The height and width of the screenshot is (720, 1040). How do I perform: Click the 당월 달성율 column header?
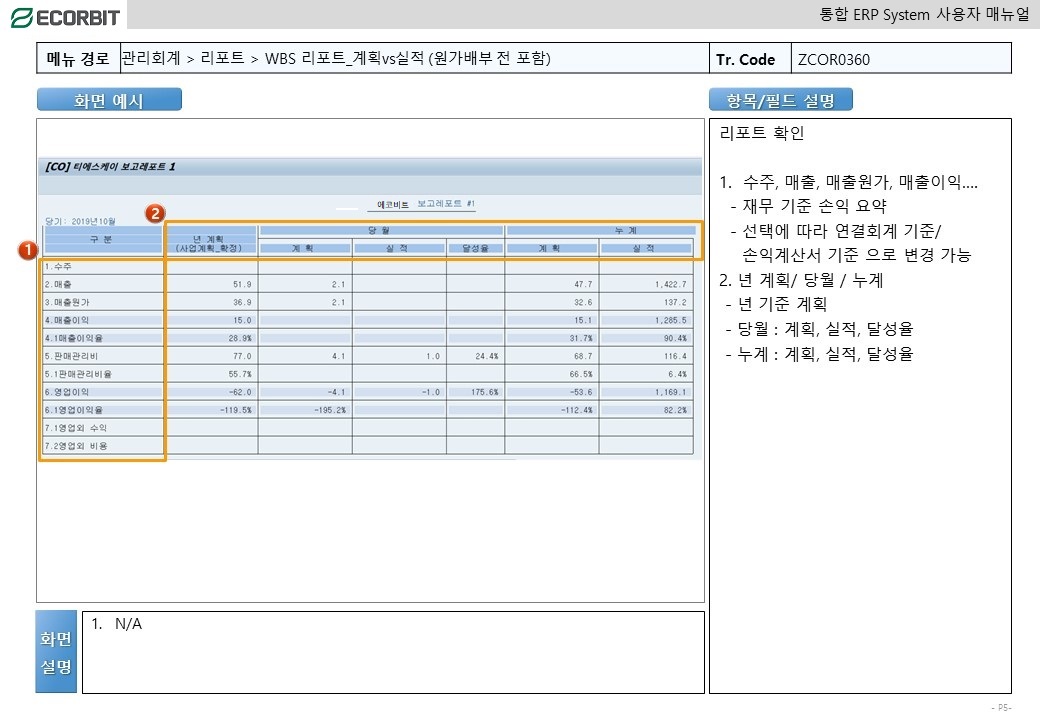(475, 248)
